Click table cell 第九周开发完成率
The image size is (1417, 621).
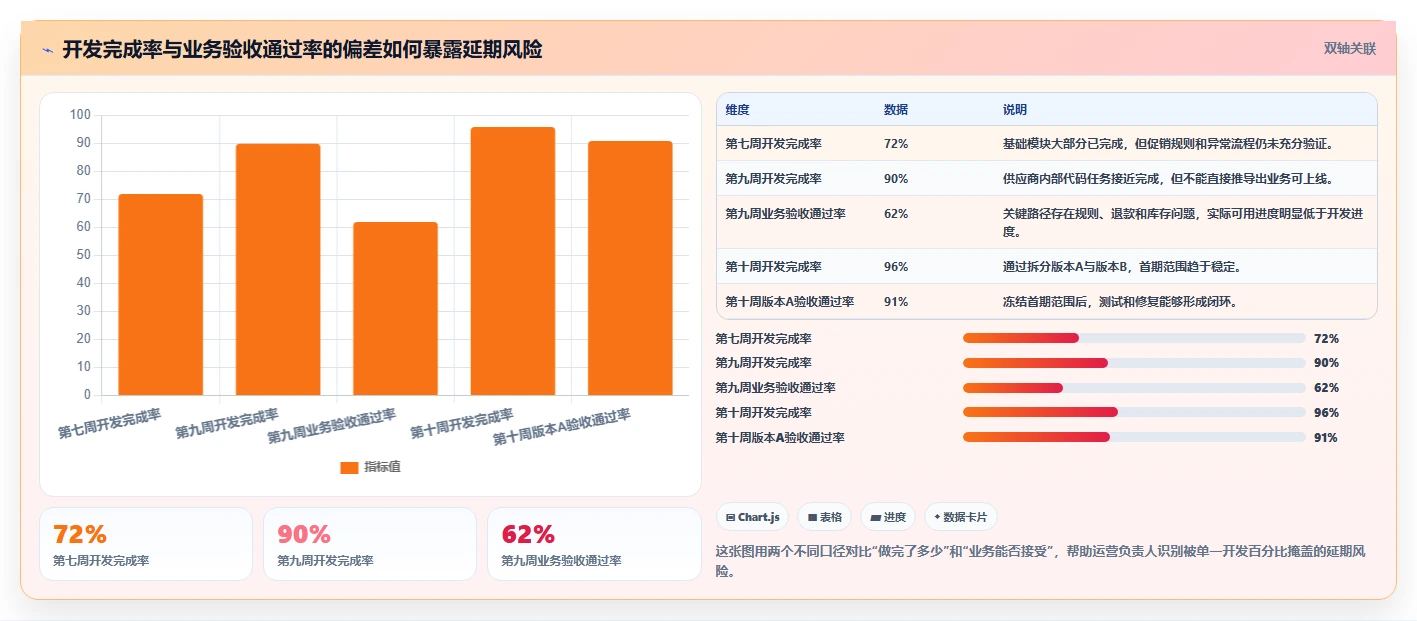click(774, 179)
